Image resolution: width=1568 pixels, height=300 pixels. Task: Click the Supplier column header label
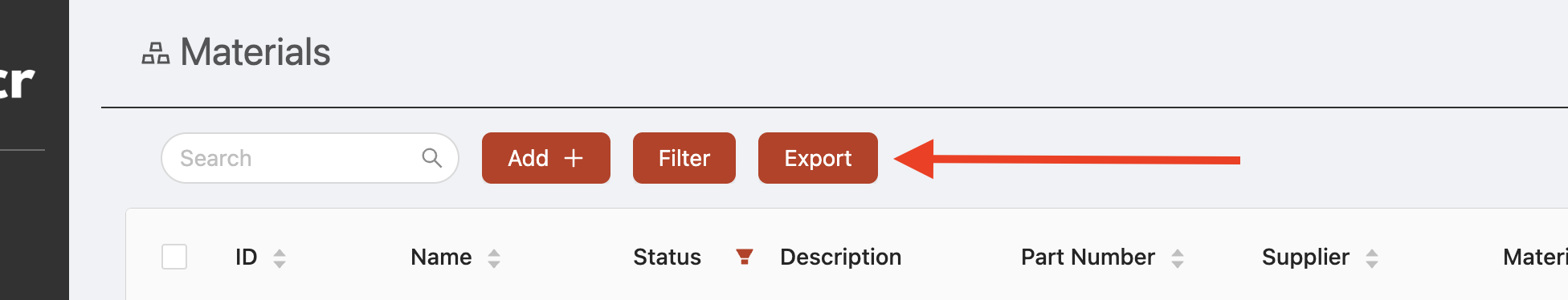[1305, 257]
